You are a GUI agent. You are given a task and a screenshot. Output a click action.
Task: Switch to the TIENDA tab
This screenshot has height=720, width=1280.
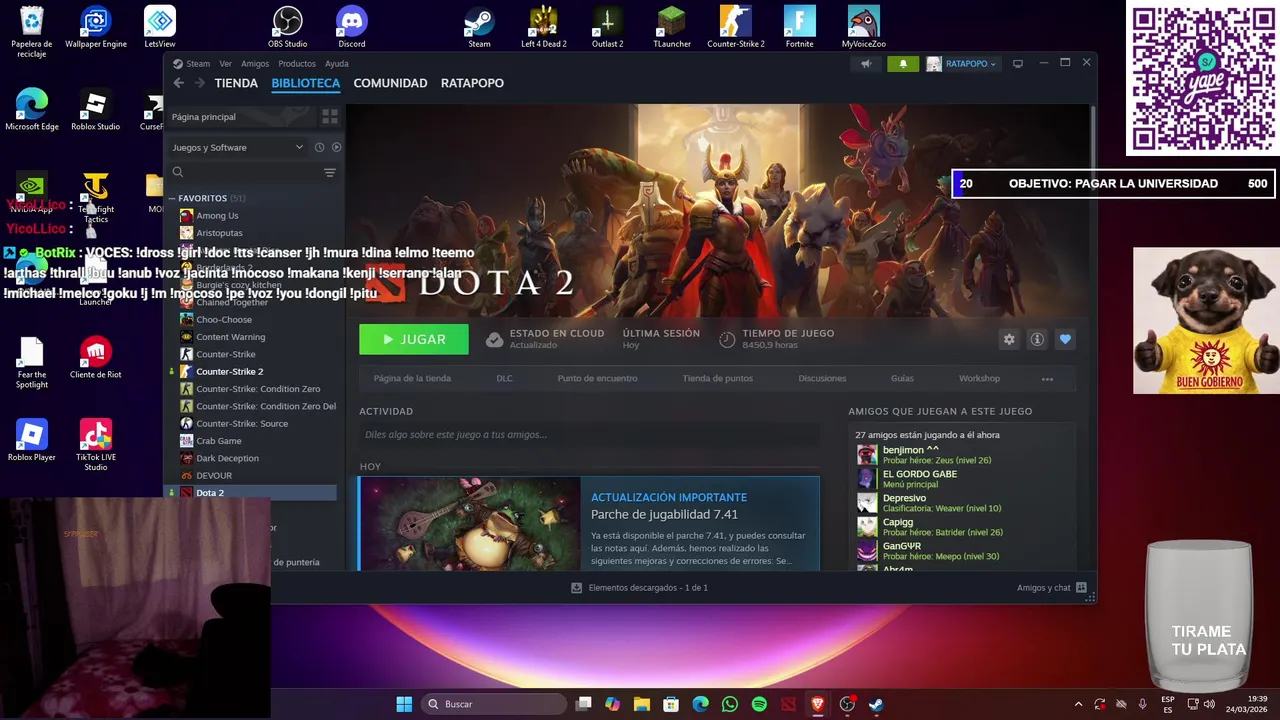(236, 83)
